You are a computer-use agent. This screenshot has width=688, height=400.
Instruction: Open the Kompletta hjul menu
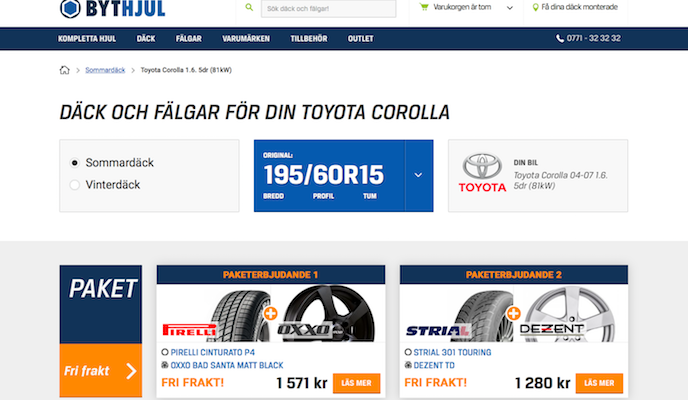click(89, 38)
